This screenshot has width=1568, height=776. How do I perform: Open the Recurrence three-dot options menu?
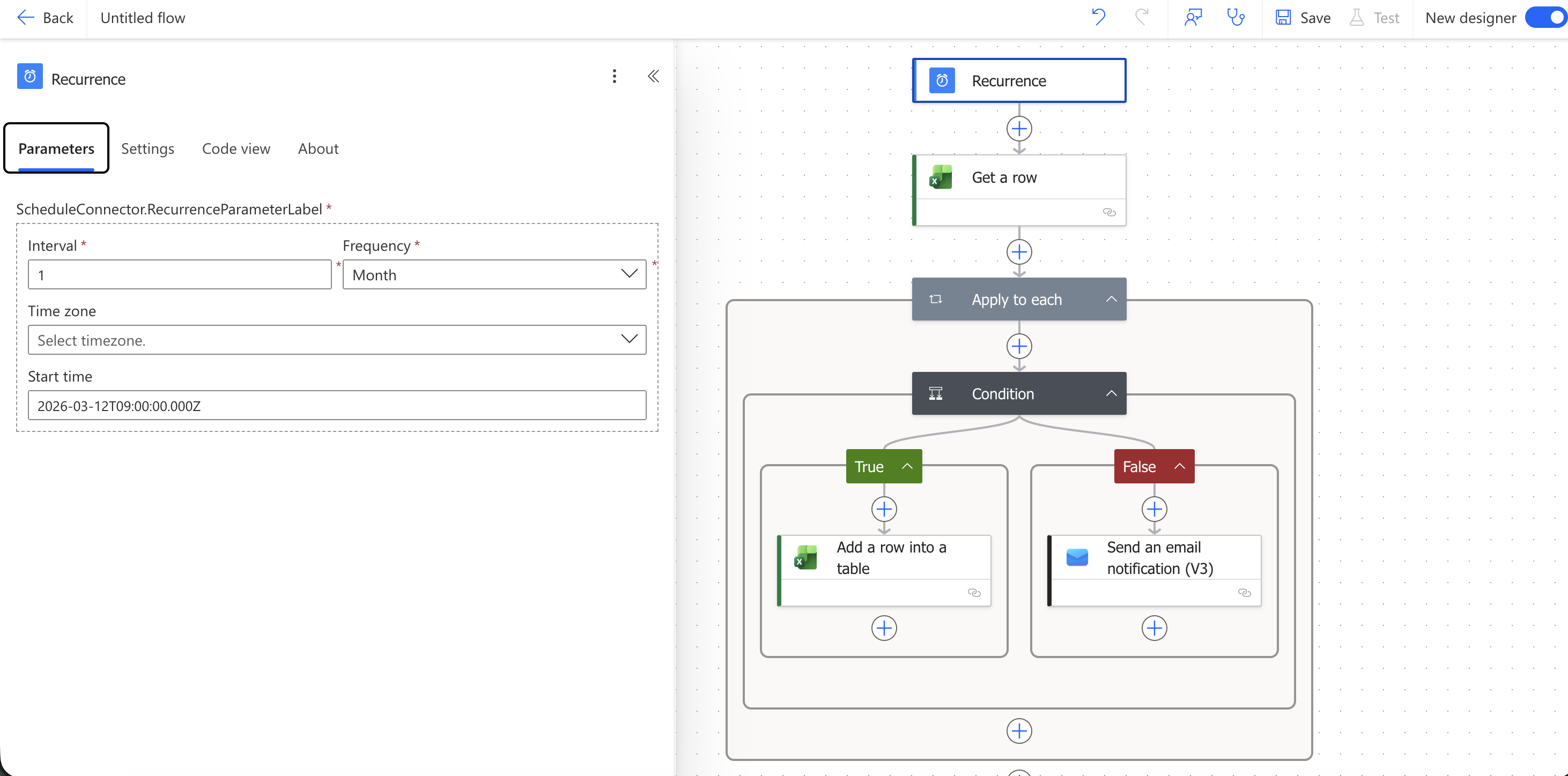coord(614,76)
